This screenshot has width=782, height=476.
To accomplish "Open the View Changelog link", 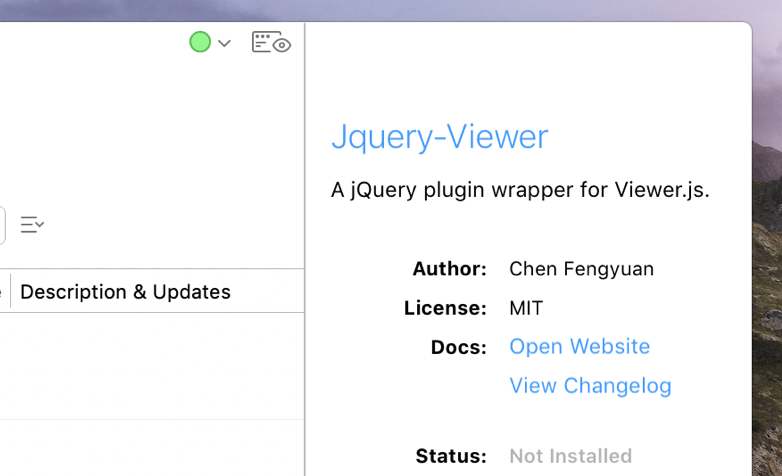I will [590, 386].
